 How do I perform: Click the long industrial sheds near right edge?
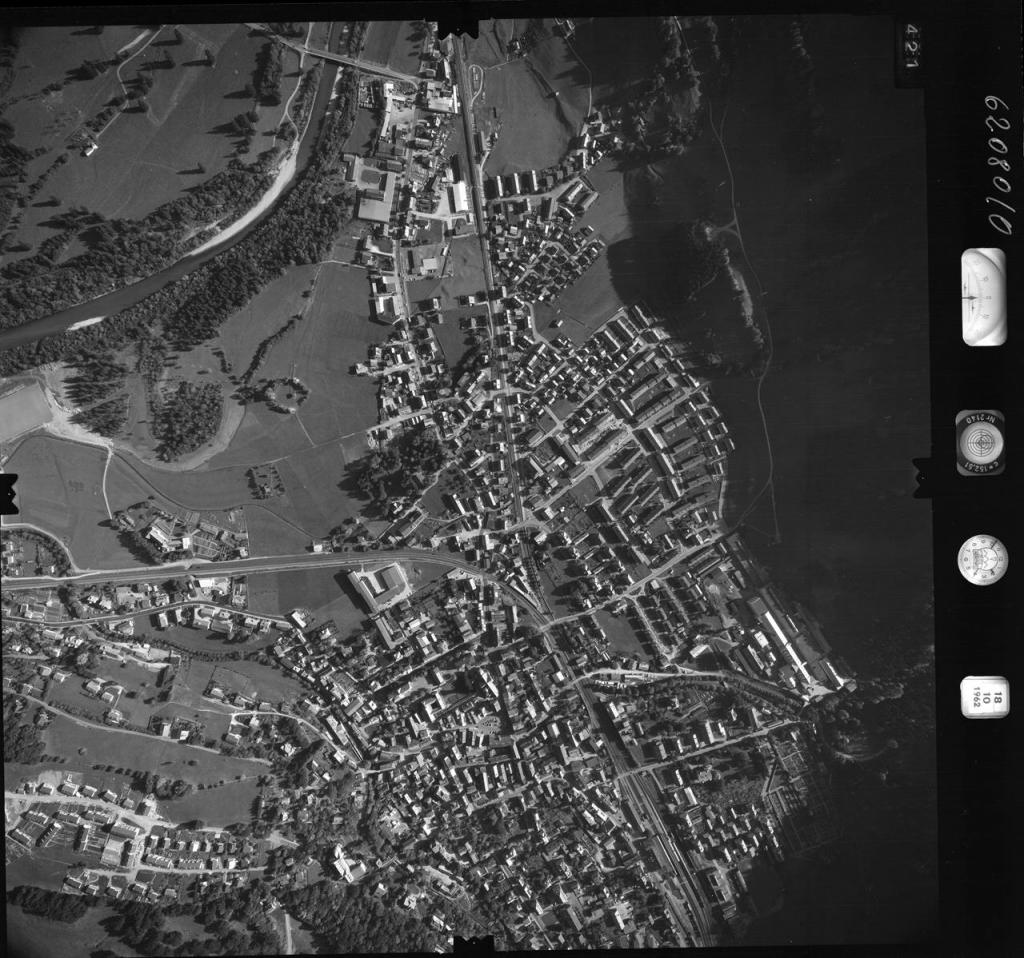point(790,640)
